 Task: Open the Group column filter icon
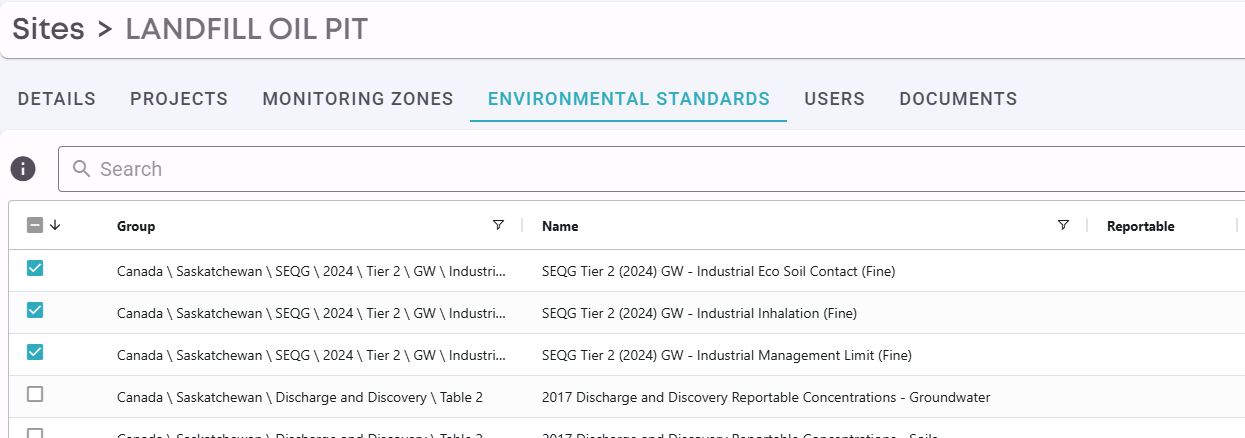point(498,225)
